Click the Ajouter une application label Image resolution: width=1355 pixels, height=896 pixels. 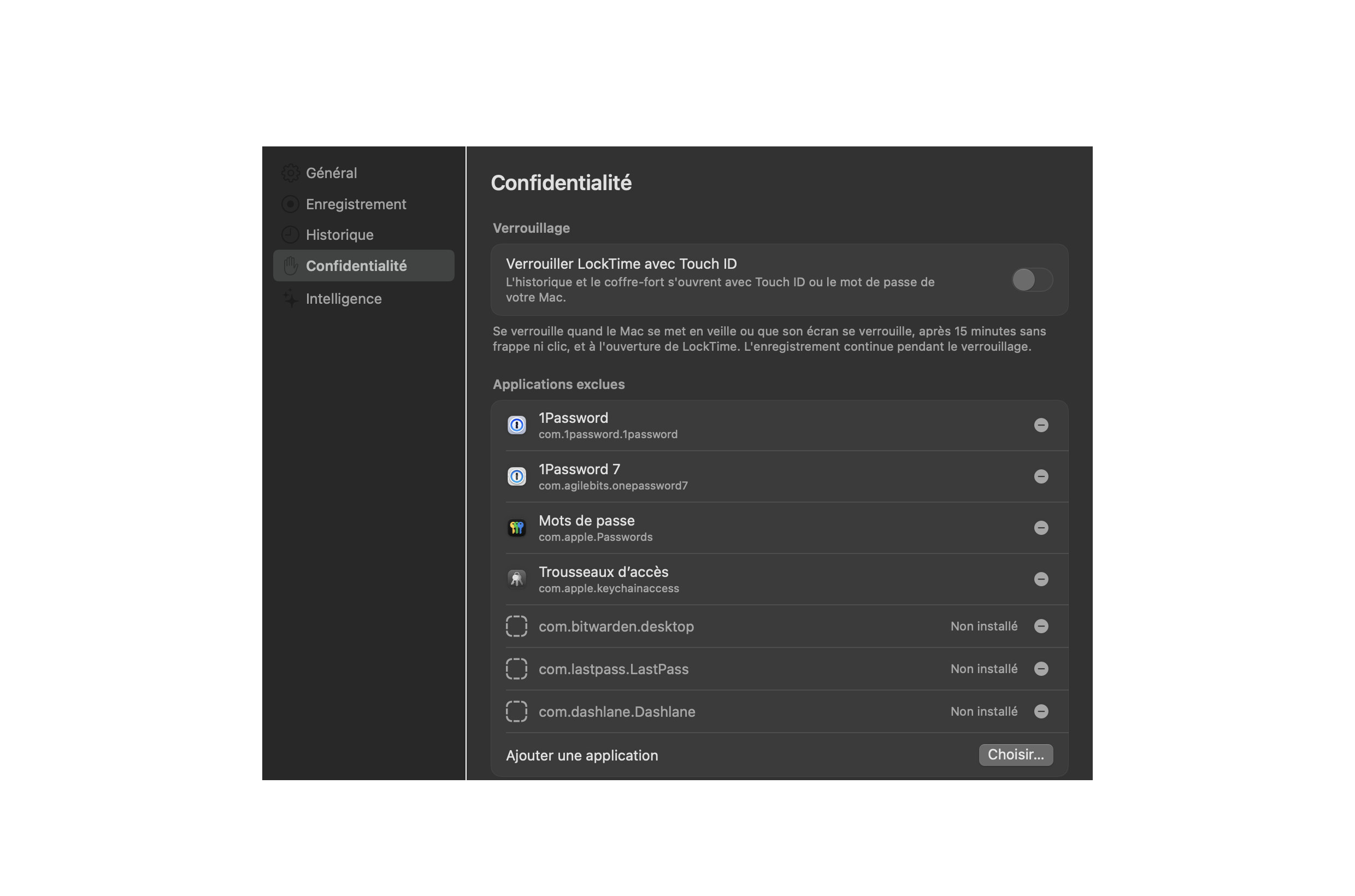click(582, 756)
